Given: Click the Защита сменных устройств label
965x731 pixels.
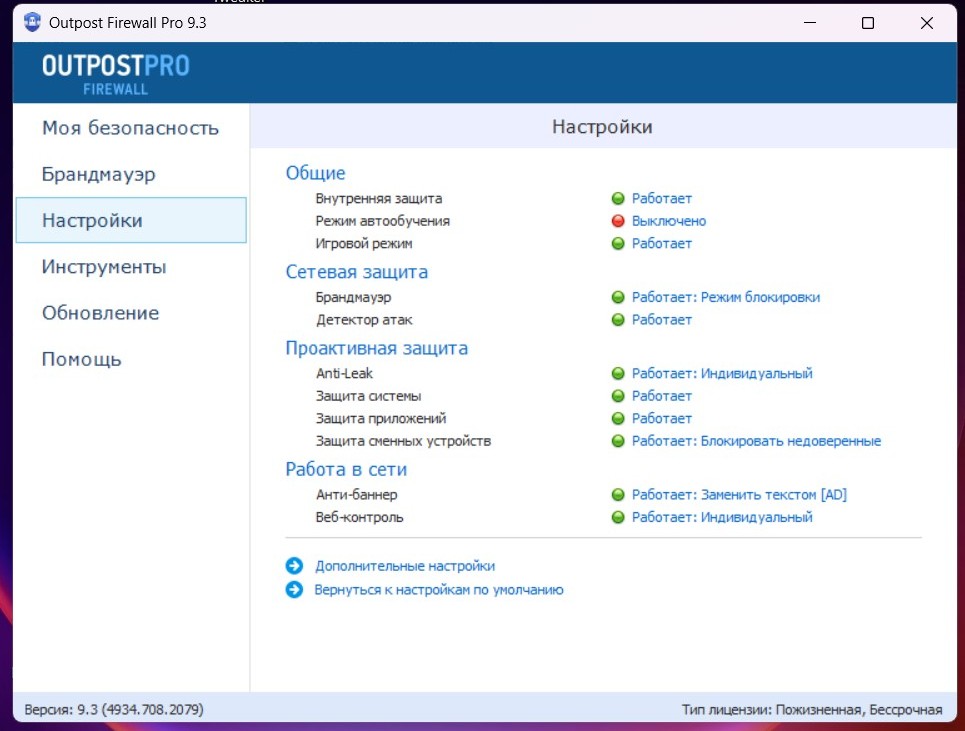Looking at the screenshot, I should coord(403,441).
